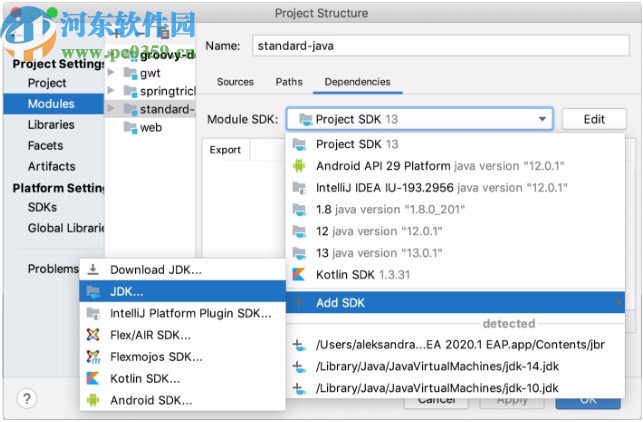Choose Flexmojos SDK... entry
643x422 pixels.
(182, 356)
